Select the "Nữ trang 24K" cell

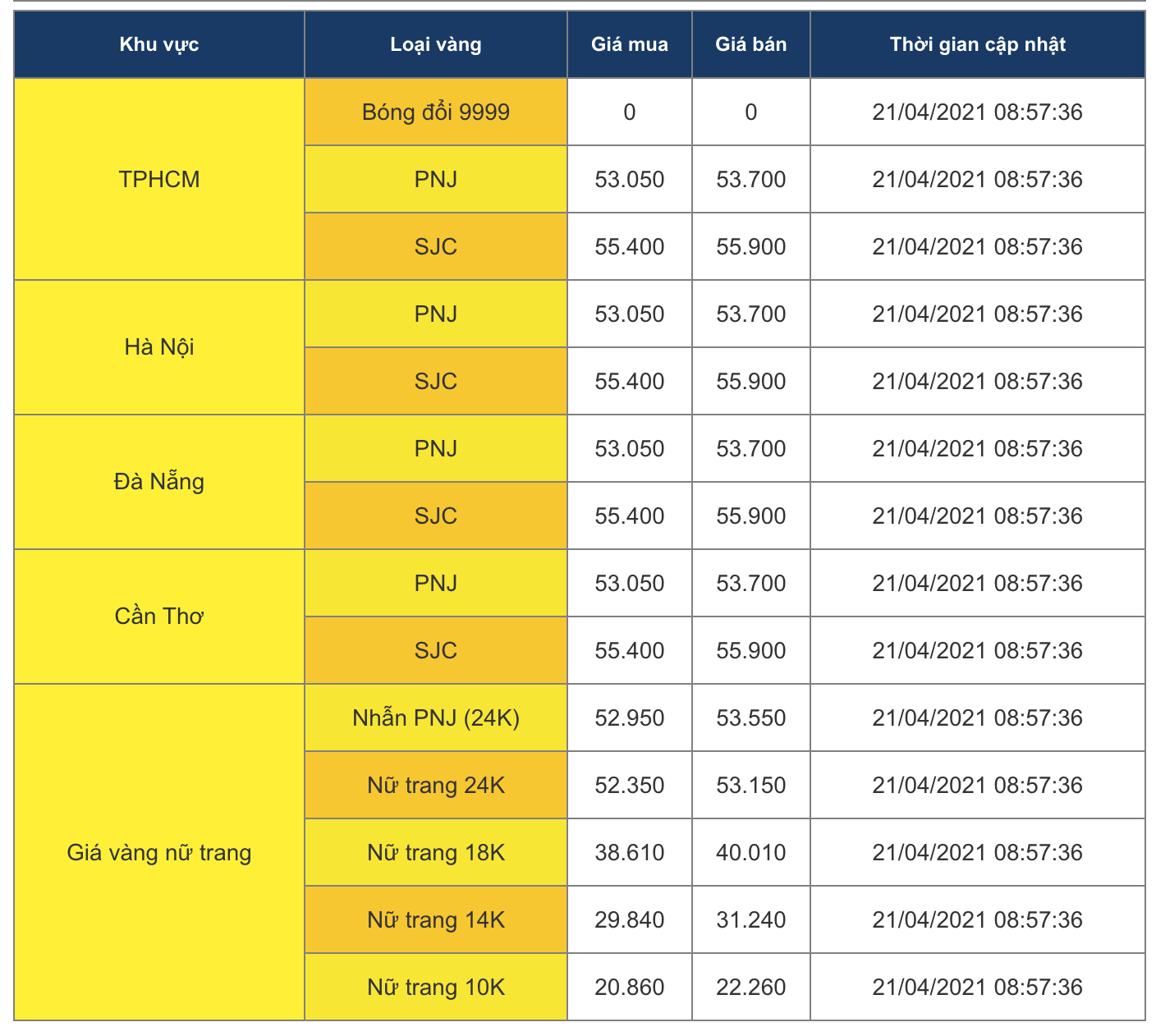pos(436,785)
